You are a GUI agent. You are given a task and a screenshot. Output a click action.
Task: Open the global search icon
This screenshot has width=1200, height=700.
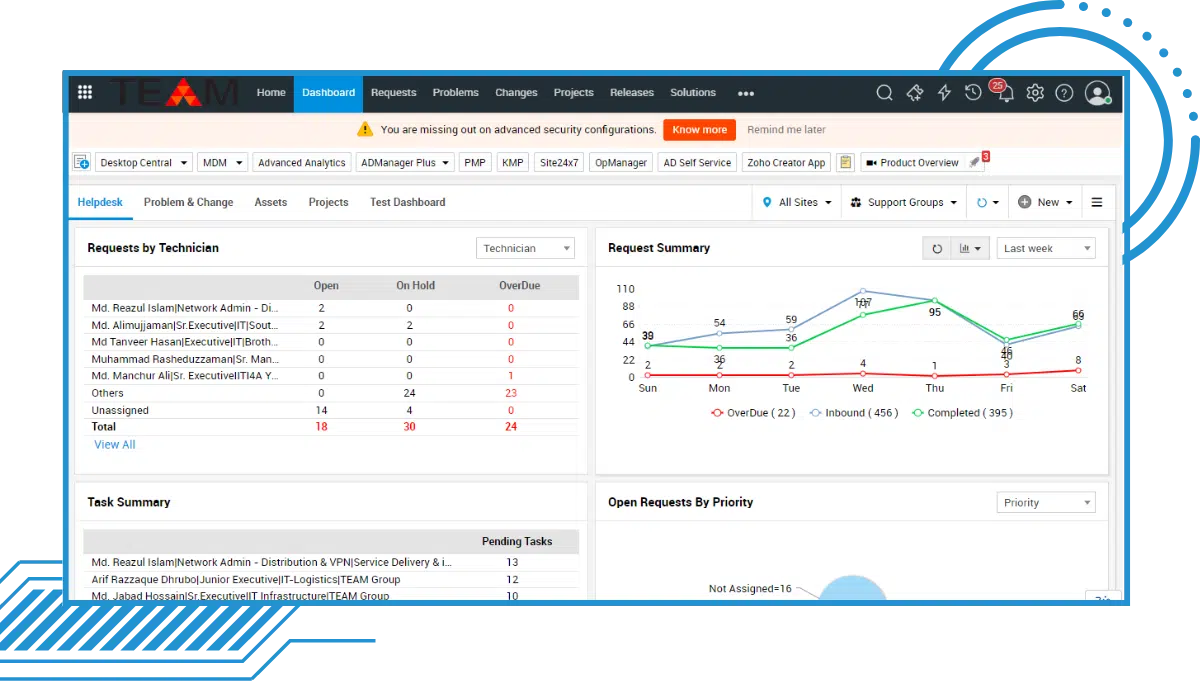[x=884, y=92]
